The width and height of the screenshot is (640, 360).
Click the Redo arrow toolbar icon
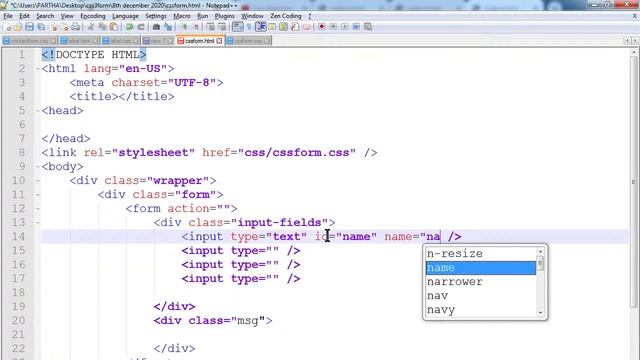point(141,27)
